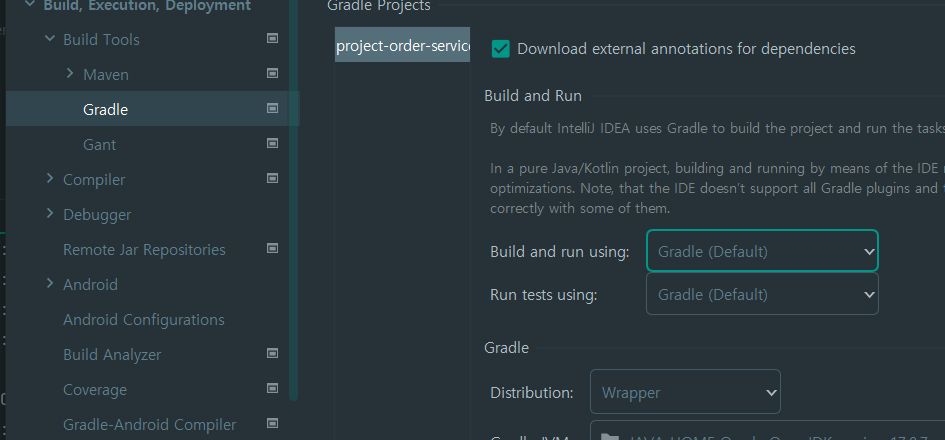Screen dimensions: 945x440
Task: Click the Build and Run section heading
Action: point(533,96)
